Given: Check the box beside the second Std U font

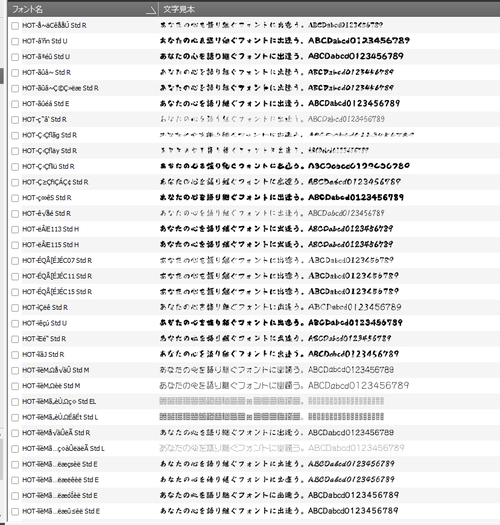Looking at the screenshot, I should [15, 57].
